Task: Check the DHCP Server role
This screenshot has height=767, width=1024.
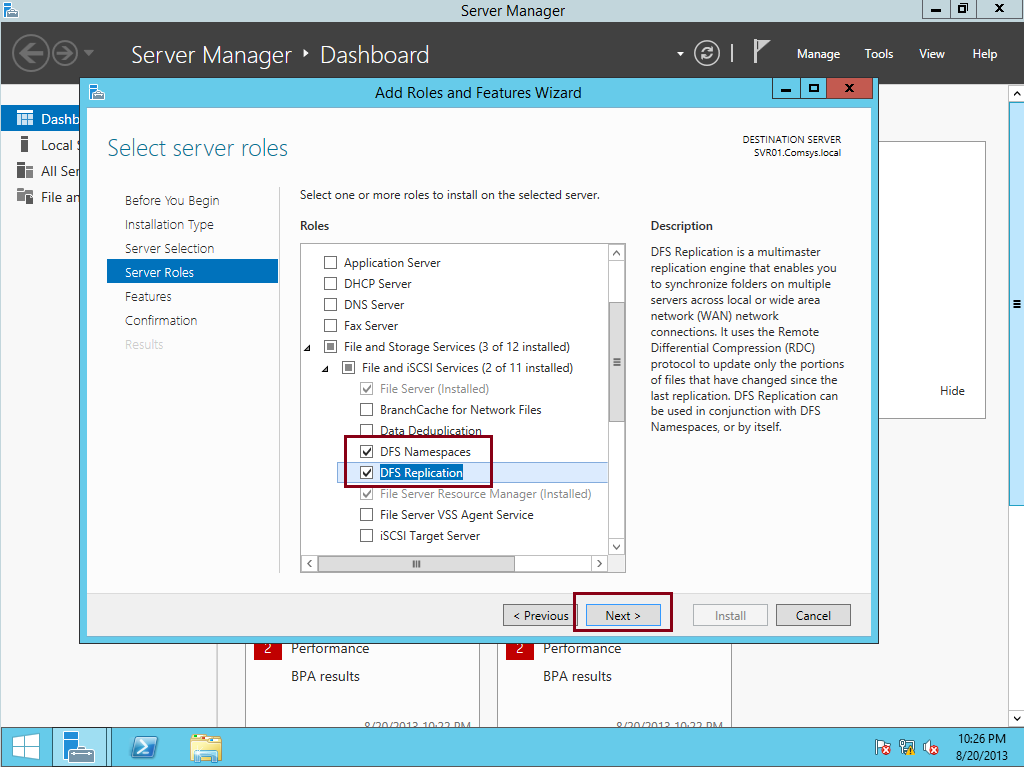Action: (330, 284)
